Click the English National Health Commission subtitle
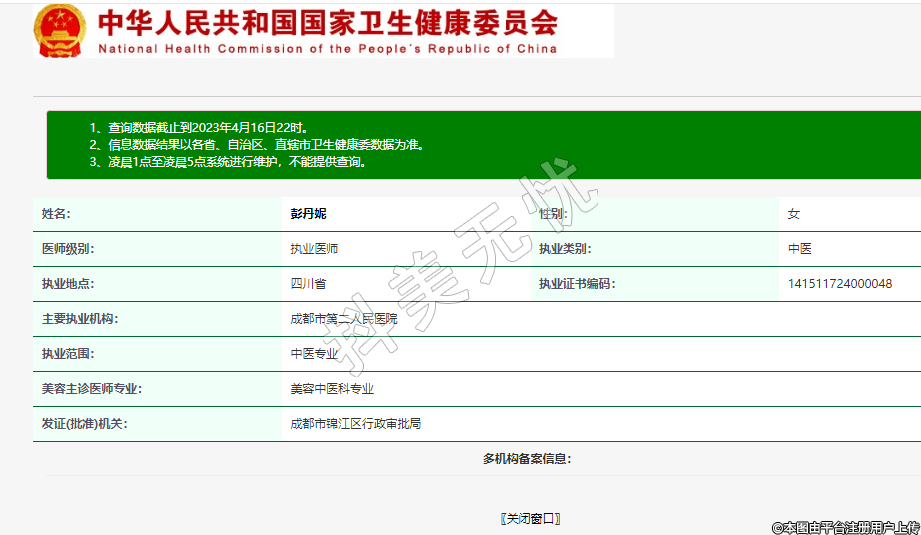Screen dimensions: 921x535 coord(327,49)
